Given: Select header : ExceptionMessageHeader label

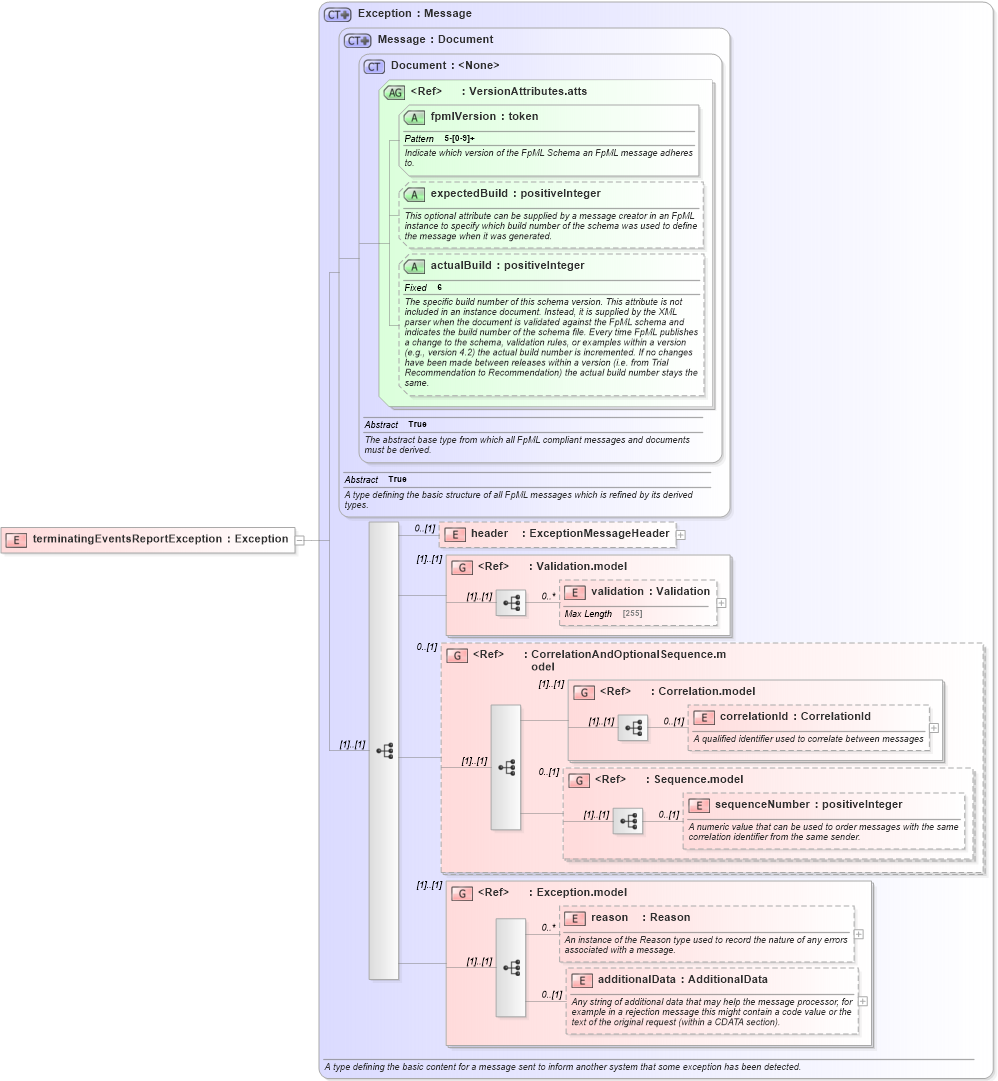Looking at the screenshot, I should (x=570, y=534).
